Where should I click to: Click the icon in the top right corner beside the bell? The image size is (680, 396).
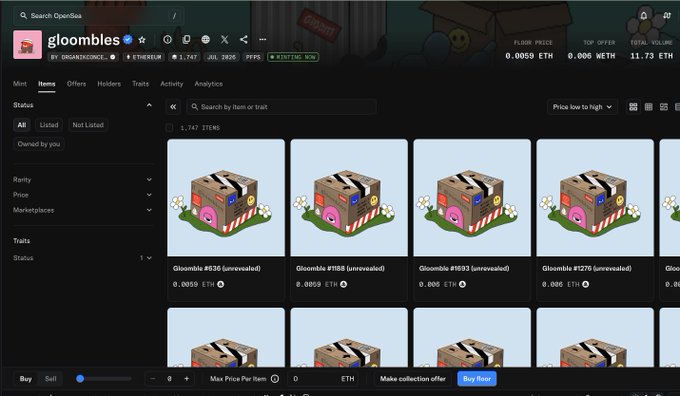coord(667,16)
